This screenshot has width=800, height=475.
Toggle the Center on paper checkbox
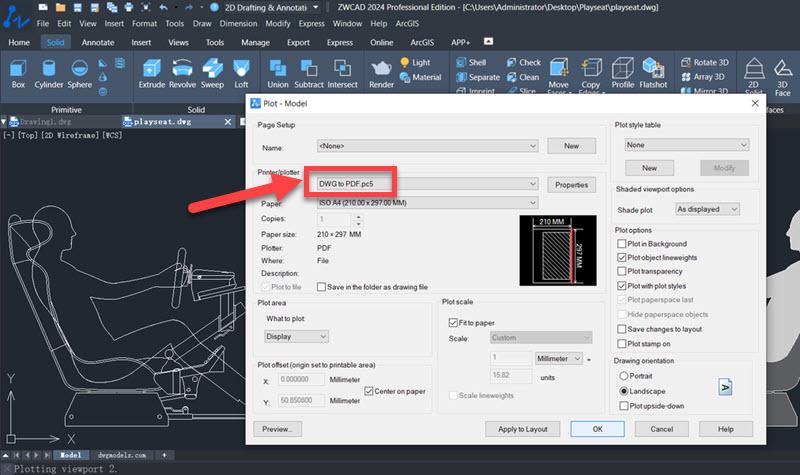click(x=369, y=390)
